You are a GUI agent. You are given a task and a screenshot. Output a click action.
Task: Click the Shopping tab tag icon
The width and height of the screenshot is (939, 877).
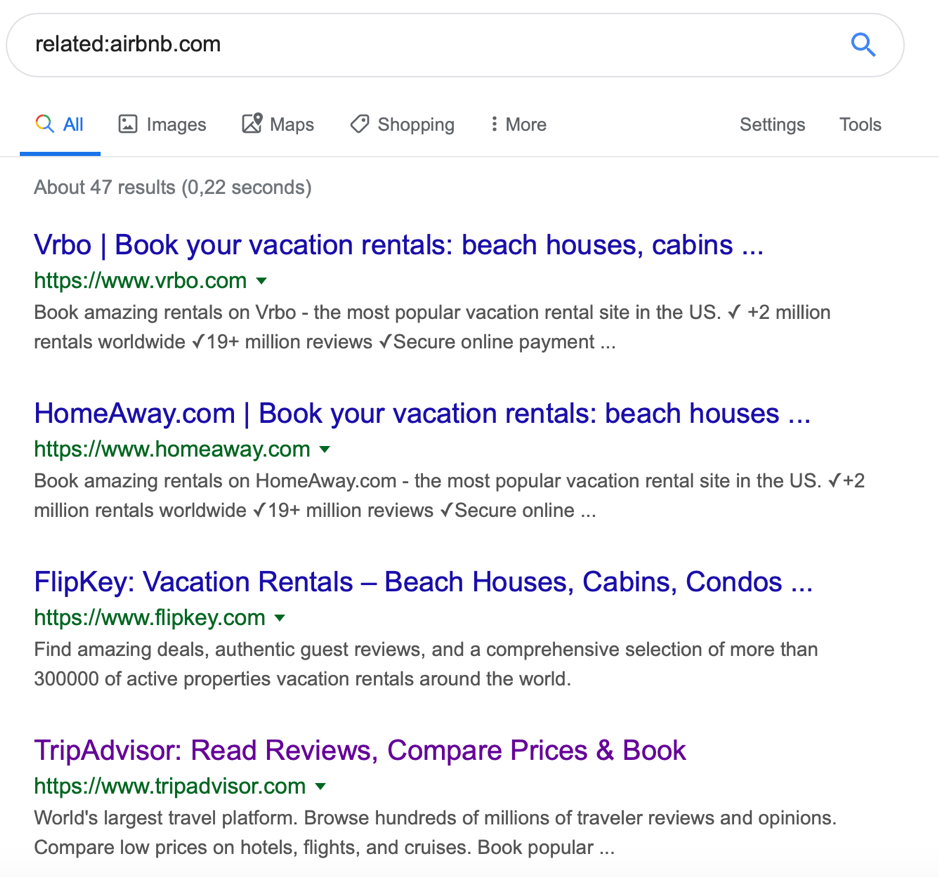click(x=360, y=124)
